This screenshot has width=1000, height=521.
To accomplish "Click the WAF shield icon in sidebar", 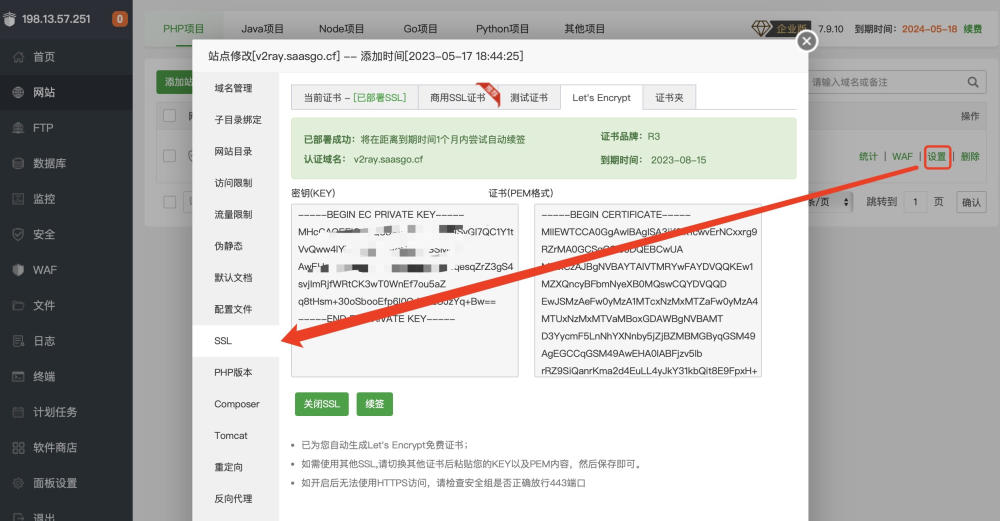I will (x=18, y=270).
